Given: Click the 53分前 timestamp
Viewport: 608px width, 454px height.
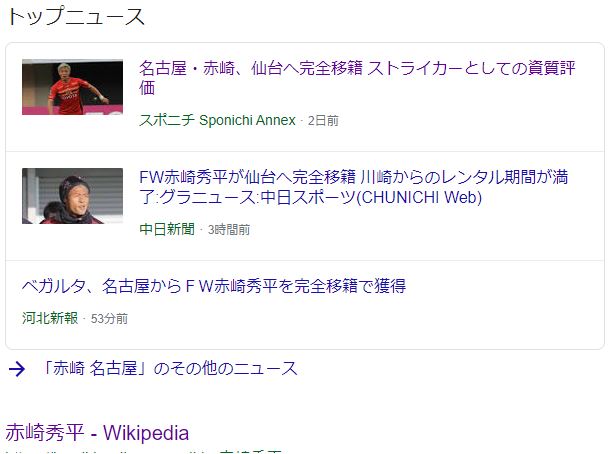Looking at the screenshot, I should (x=109, y=318).
